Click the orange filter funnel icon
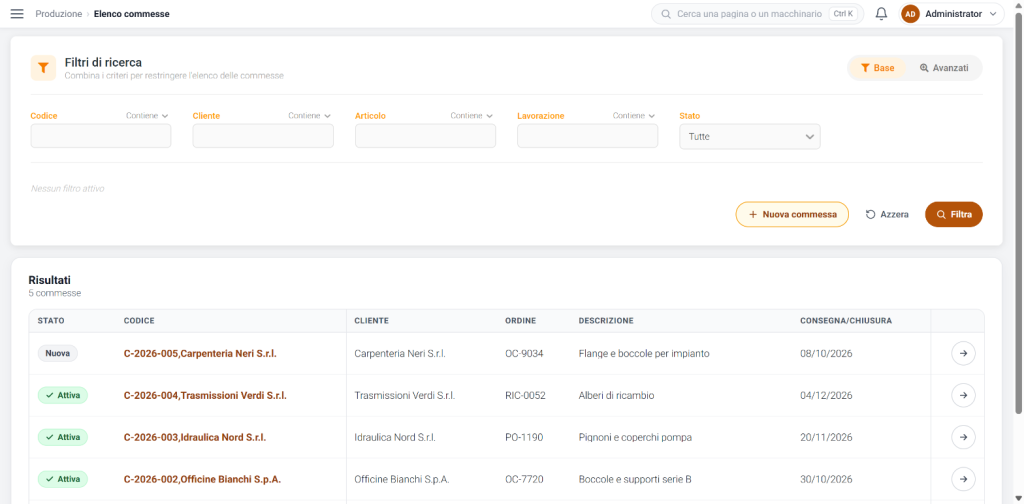Screen dimensions: 1024x504 pyautogui.click(x=43, y=67)
